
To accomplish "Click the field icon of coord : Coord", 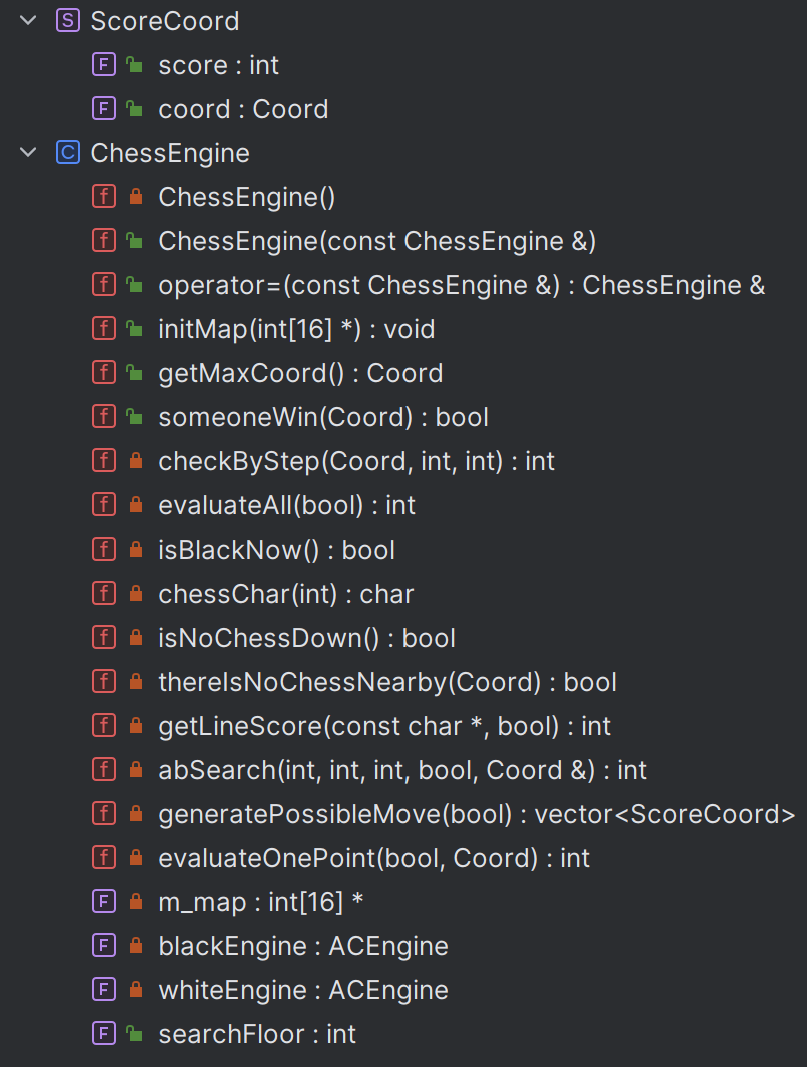I will coord(104,108).
